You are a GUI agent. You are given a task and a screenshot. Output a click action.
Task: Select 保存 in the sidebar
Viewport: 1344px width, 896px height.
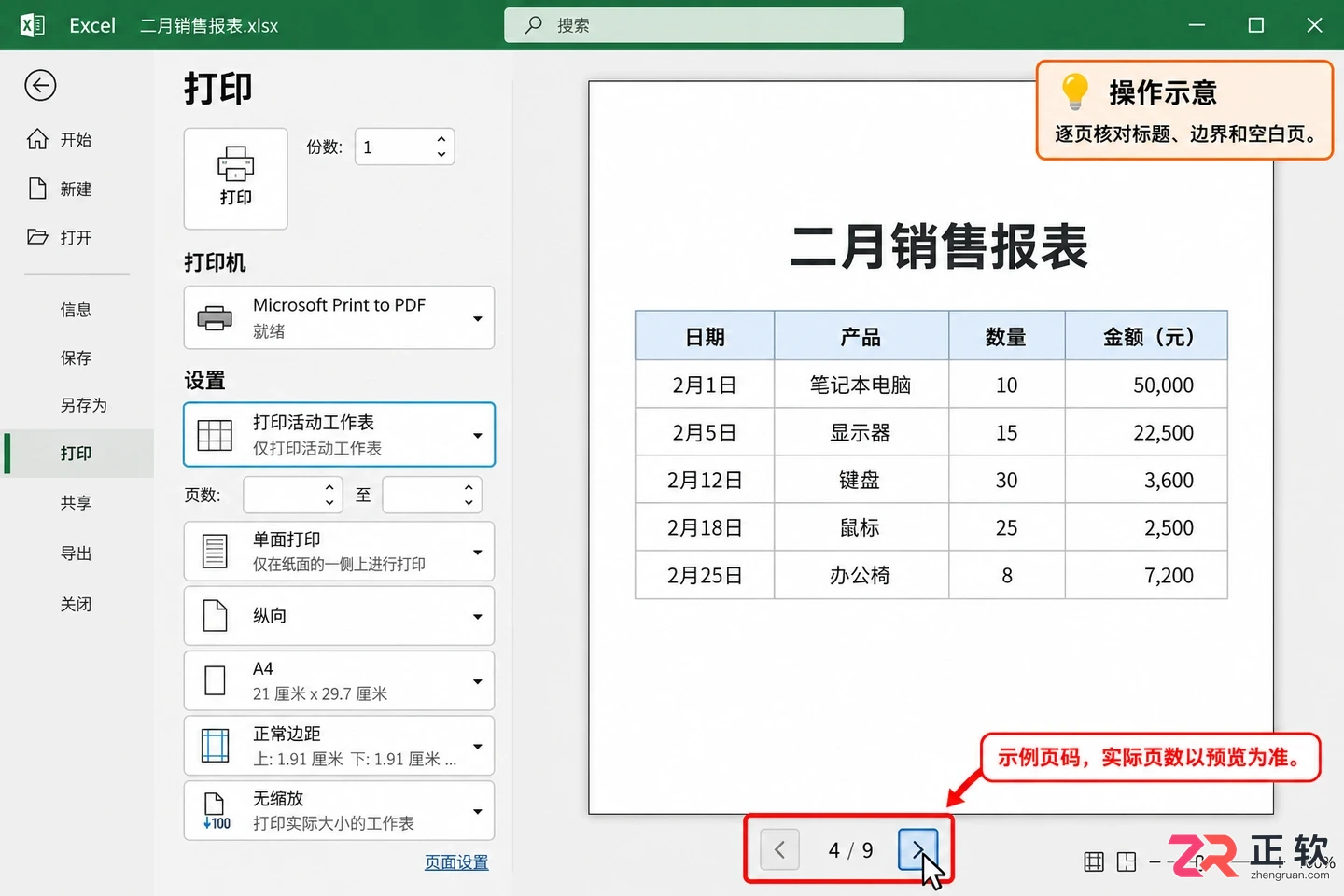point(77,358)
